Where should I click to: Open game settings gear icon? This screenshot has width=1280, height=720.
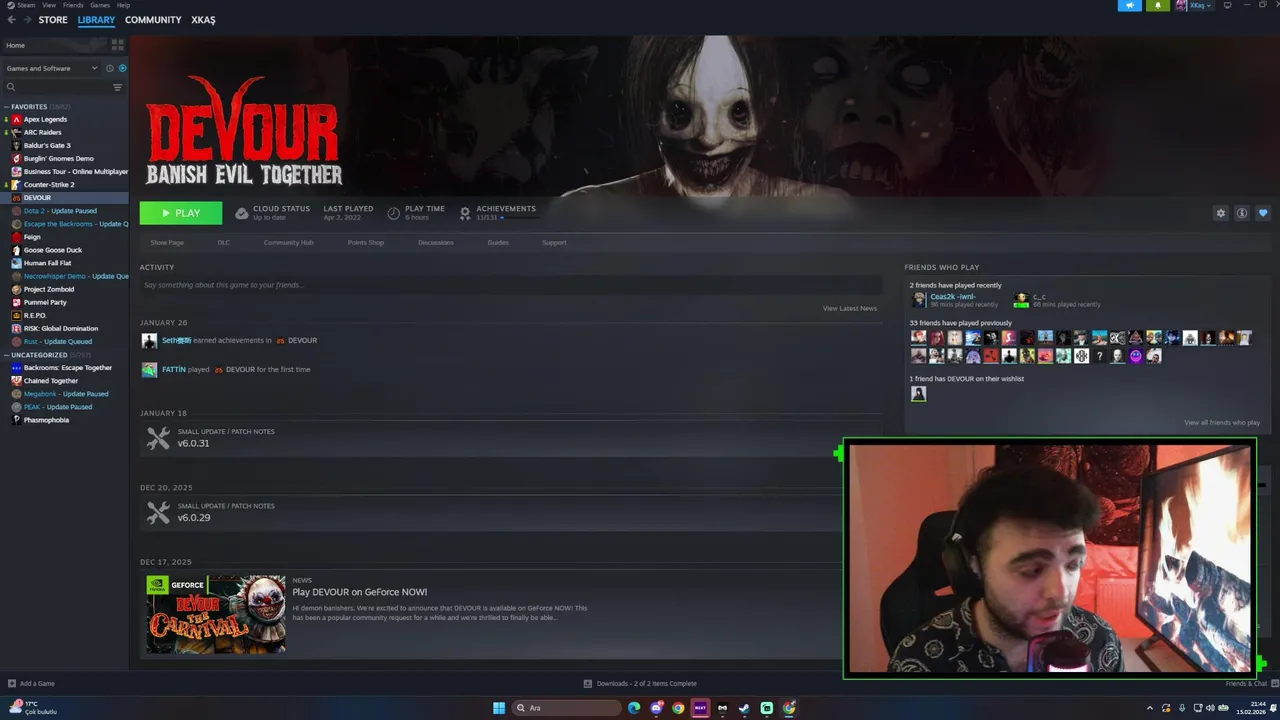coord(1220,213)
